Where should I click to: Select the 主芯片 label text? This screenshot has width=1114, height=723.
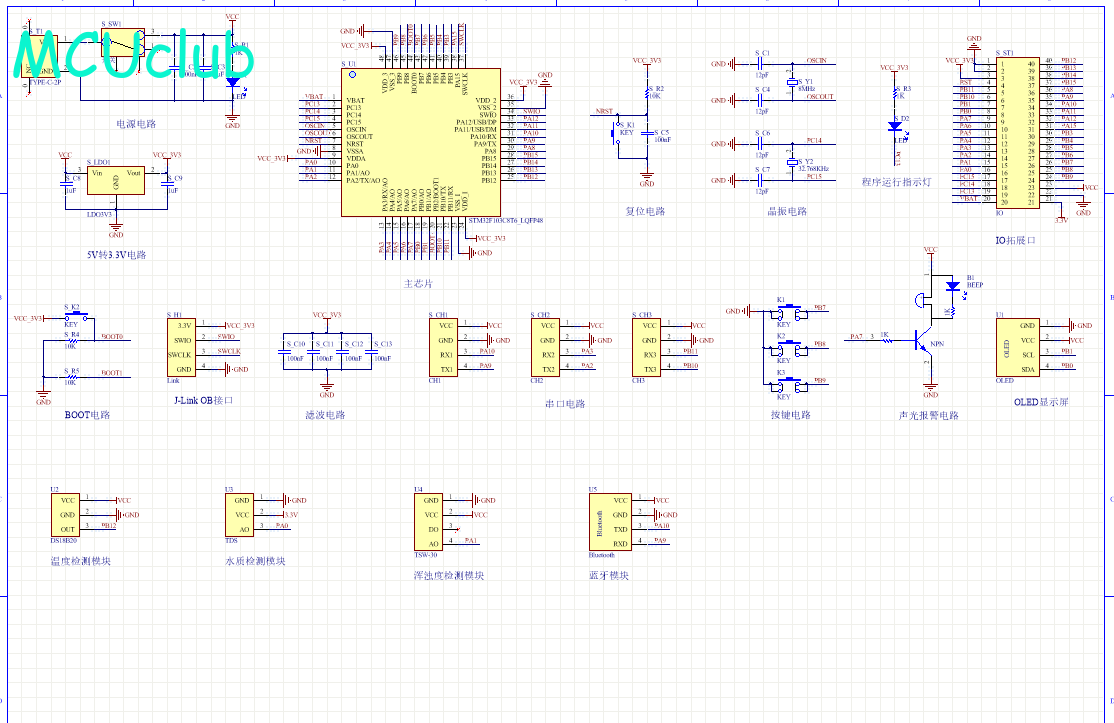click(418, 284)
